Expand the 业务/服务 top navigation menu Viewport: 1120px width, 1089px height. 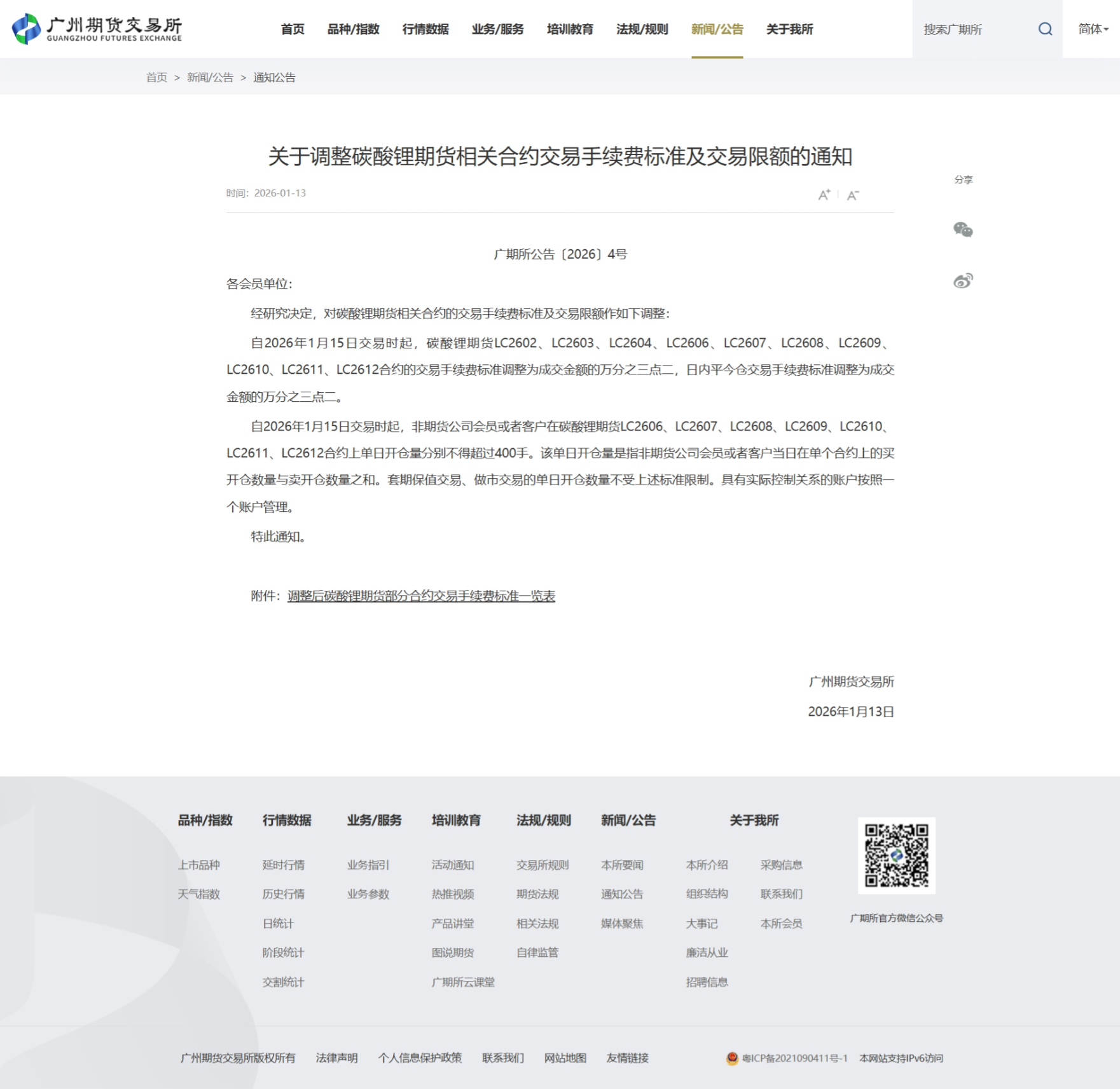pyautogui.click(x=497, y=29)
